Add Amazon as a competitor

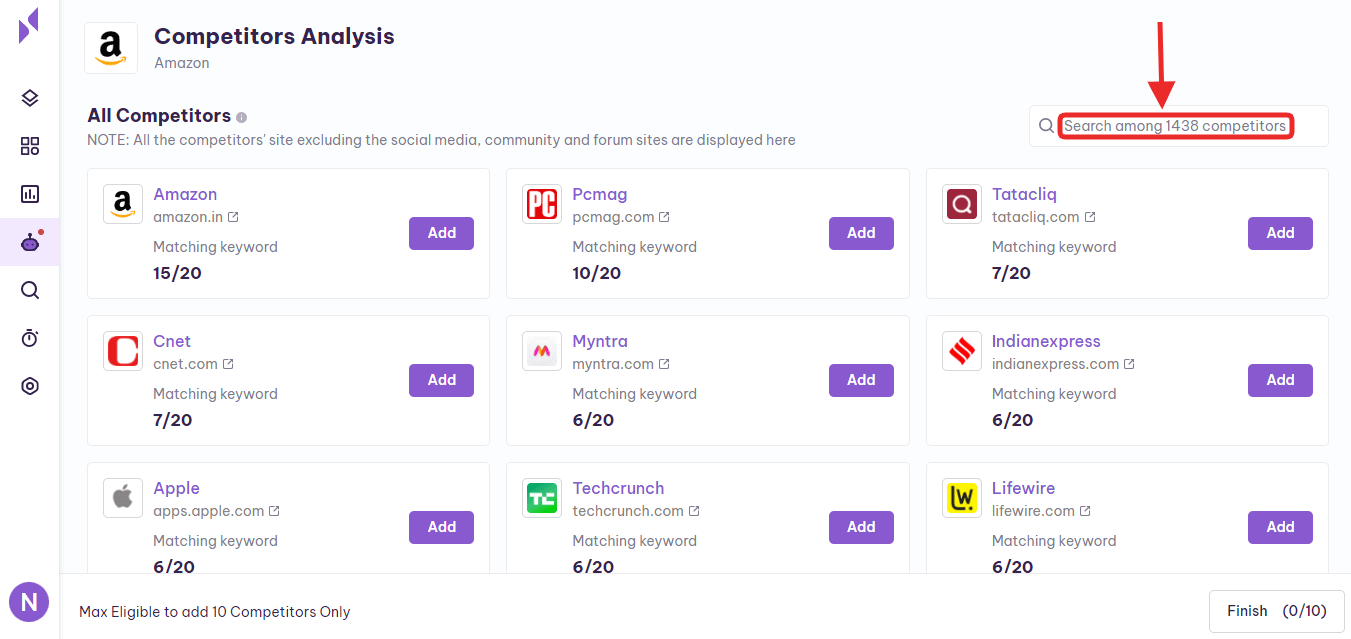click(441, 233)
